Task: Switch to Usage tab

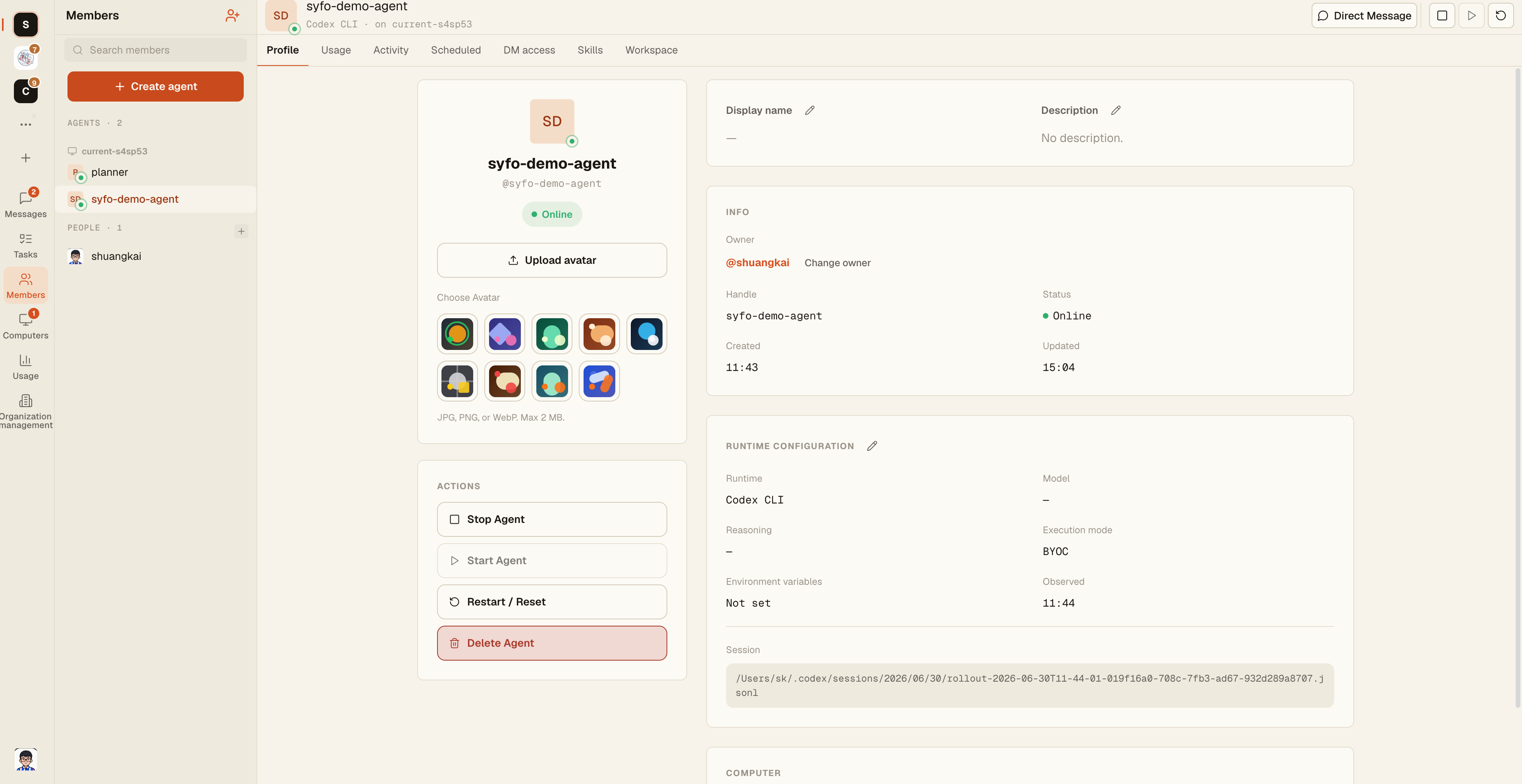Action: pyautogui.click(x=335, y=50)
